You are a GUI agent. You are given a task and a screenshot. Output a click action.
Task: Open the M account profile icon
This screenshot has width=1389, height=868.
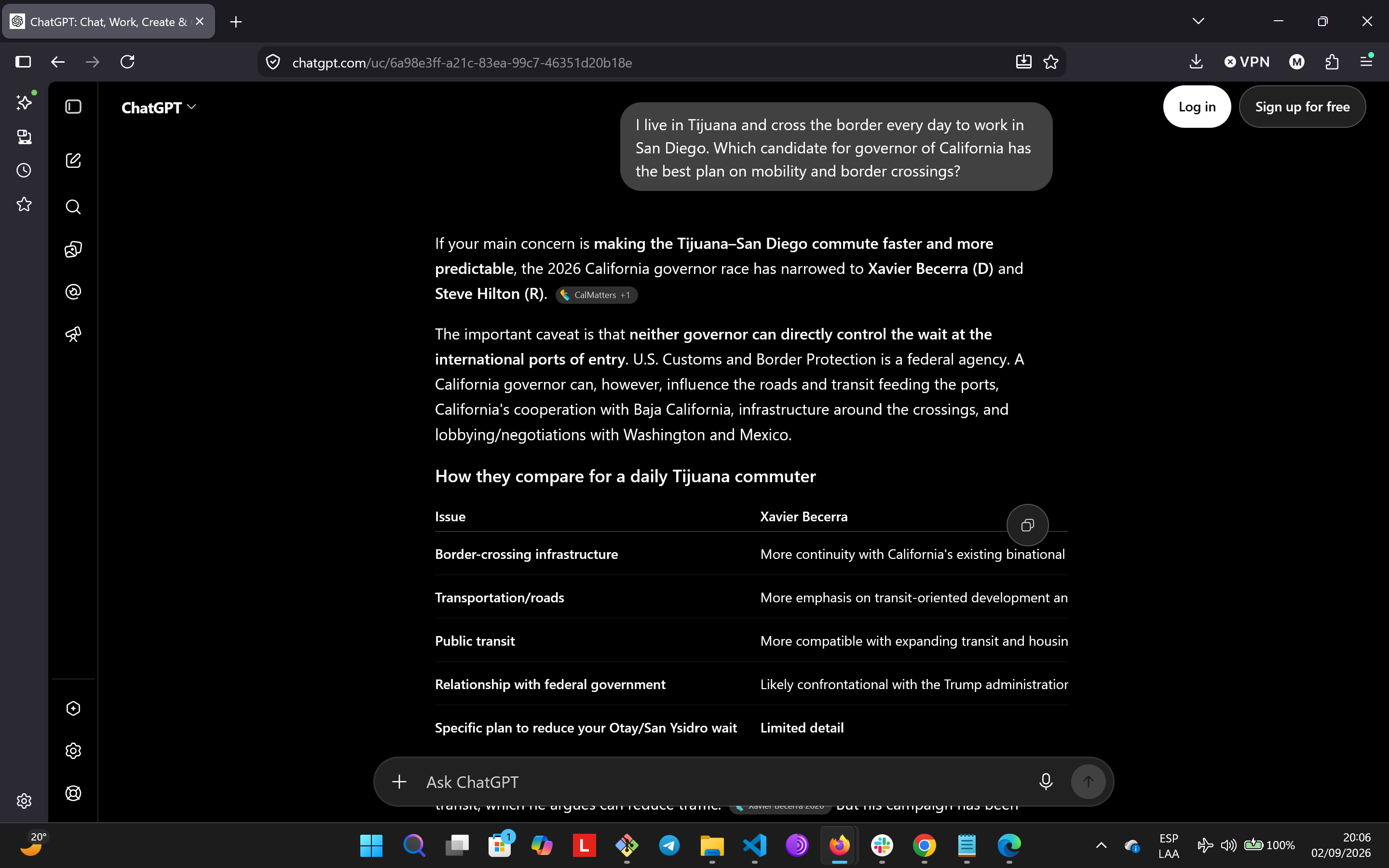pos(1296,62)
